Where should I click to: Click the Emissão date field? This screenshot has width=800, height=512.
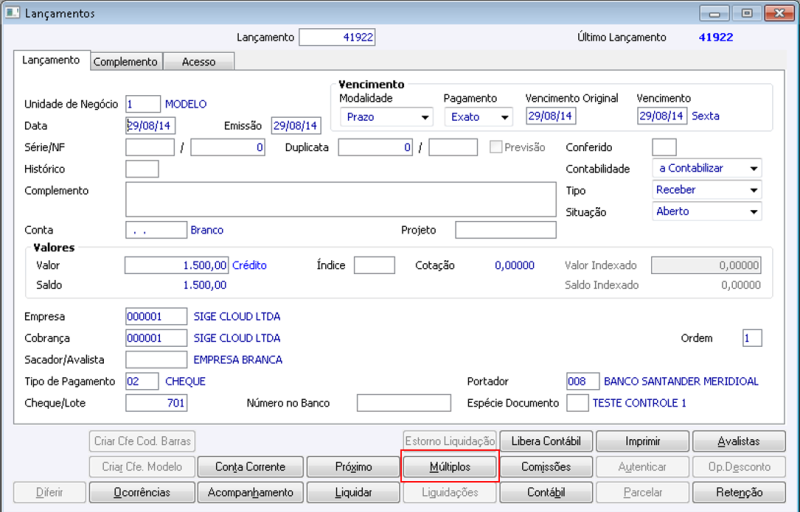point(296,125)
